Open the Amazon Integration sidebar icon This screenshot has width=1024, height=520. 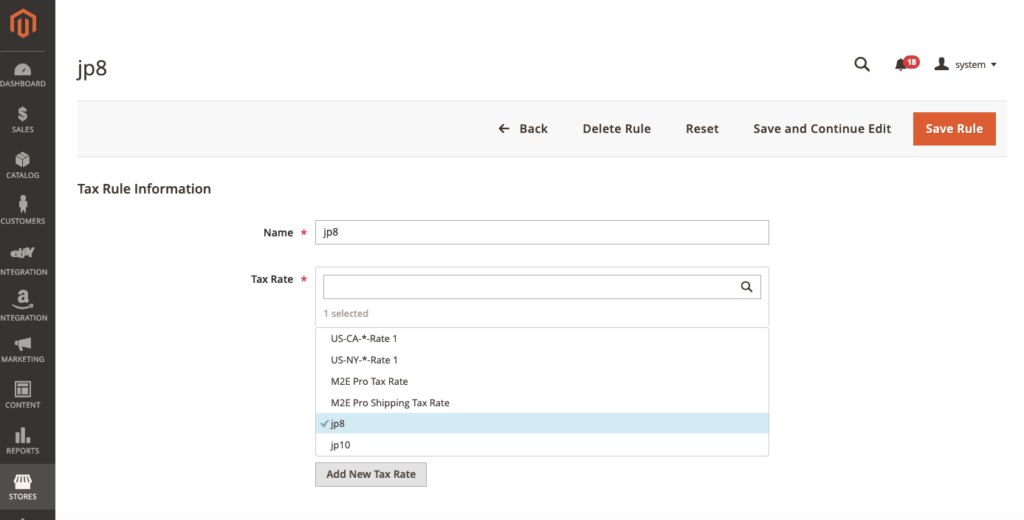pos(23,306)
